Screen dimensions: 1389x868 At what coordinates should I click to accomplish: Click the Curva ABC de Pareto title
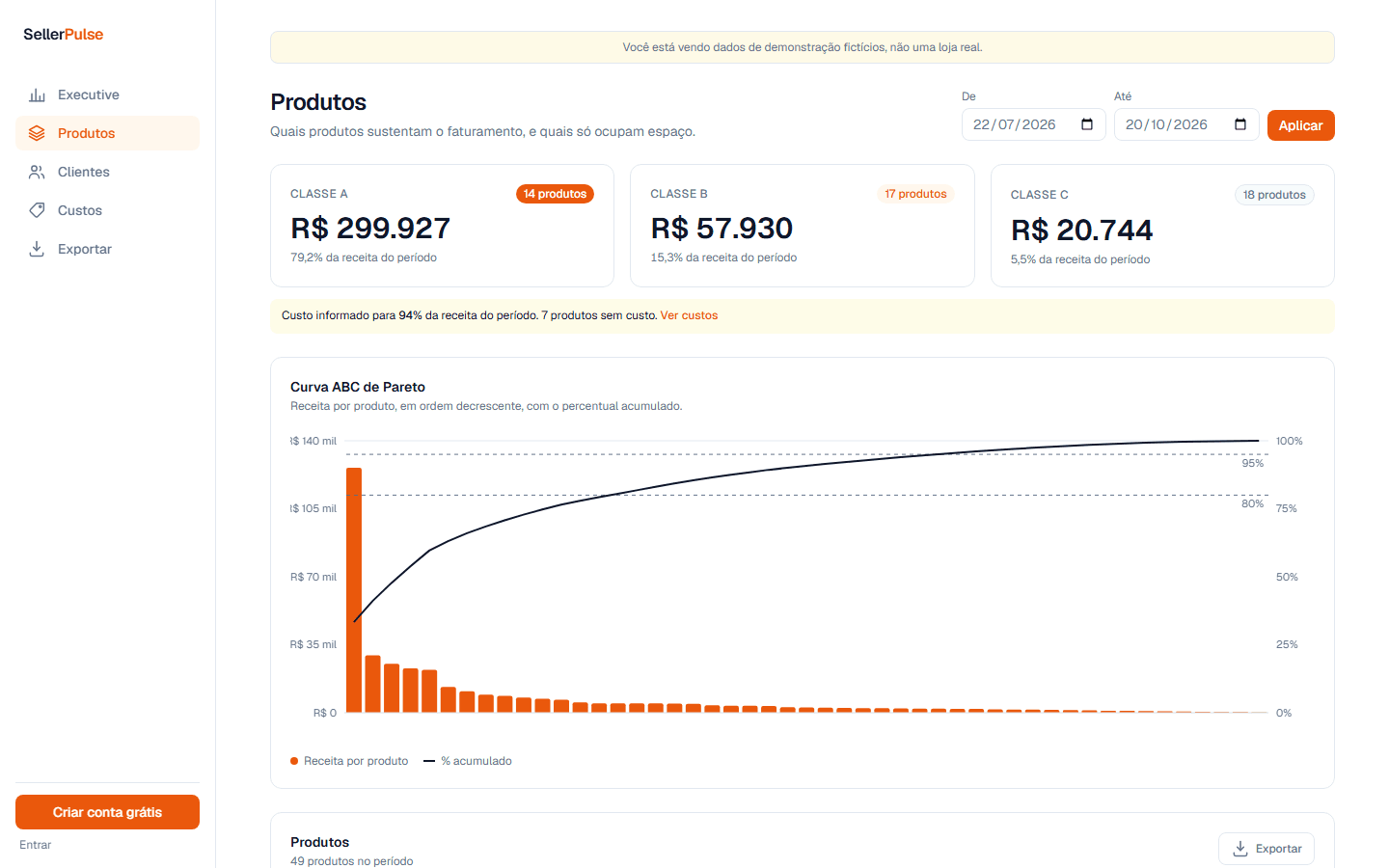(358, 387)
